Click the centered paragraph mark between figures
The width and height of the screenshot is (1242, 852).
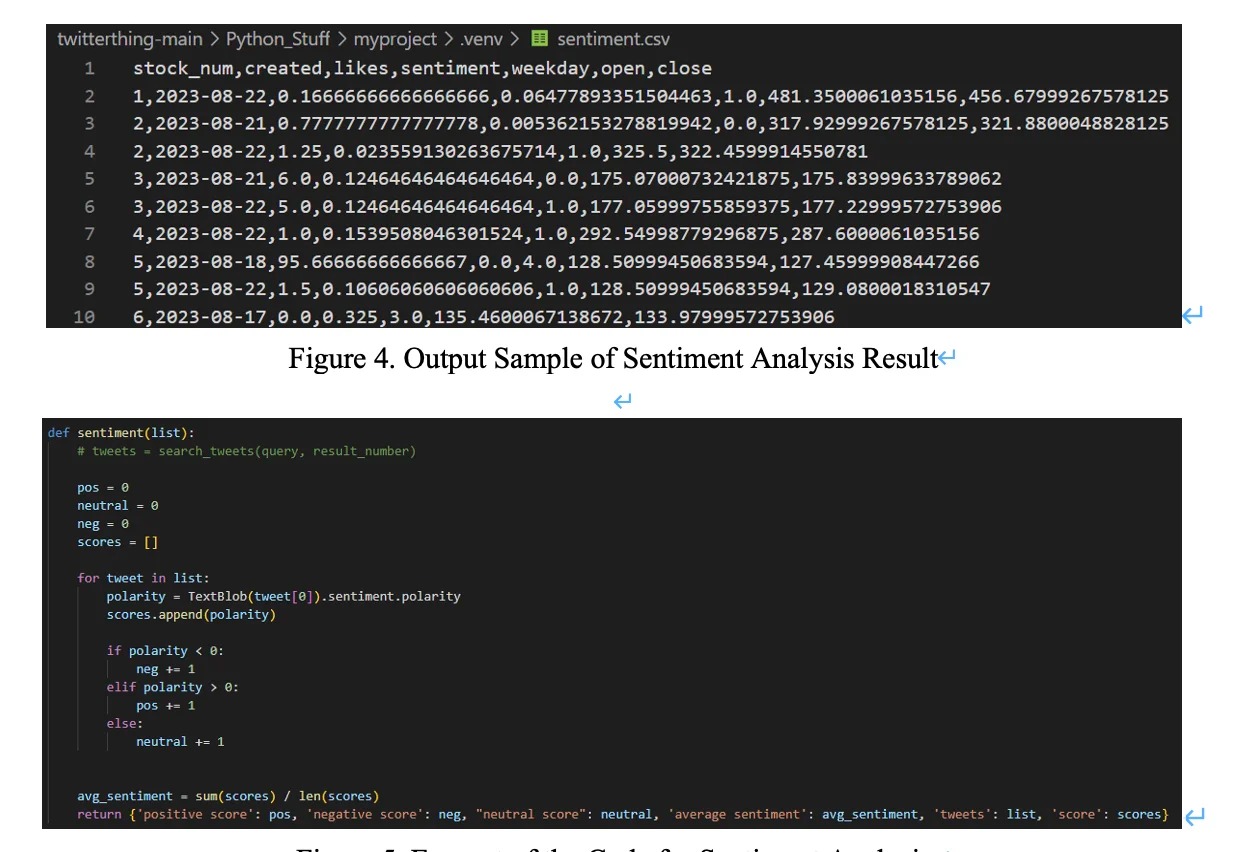point(622,400)
